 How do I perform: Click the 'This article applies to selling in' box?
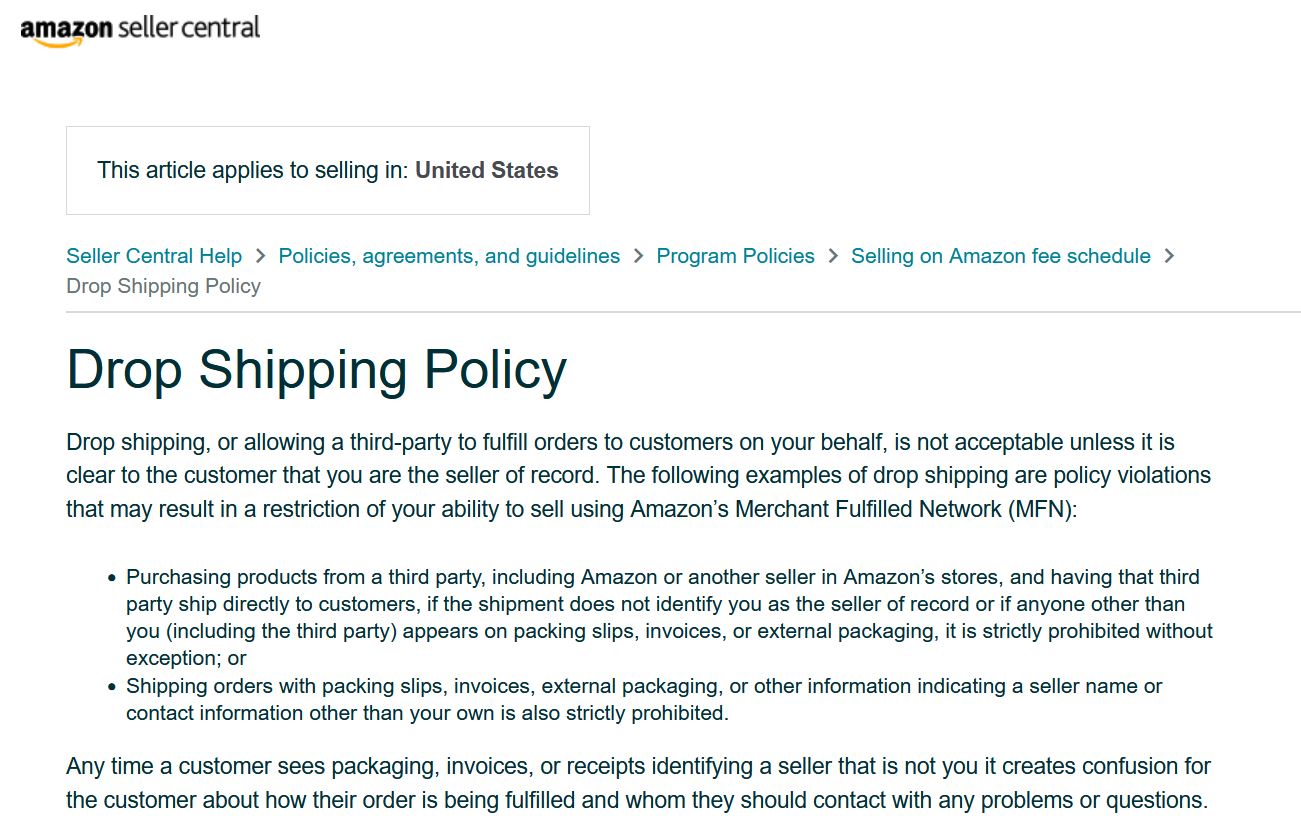point(327,170)
